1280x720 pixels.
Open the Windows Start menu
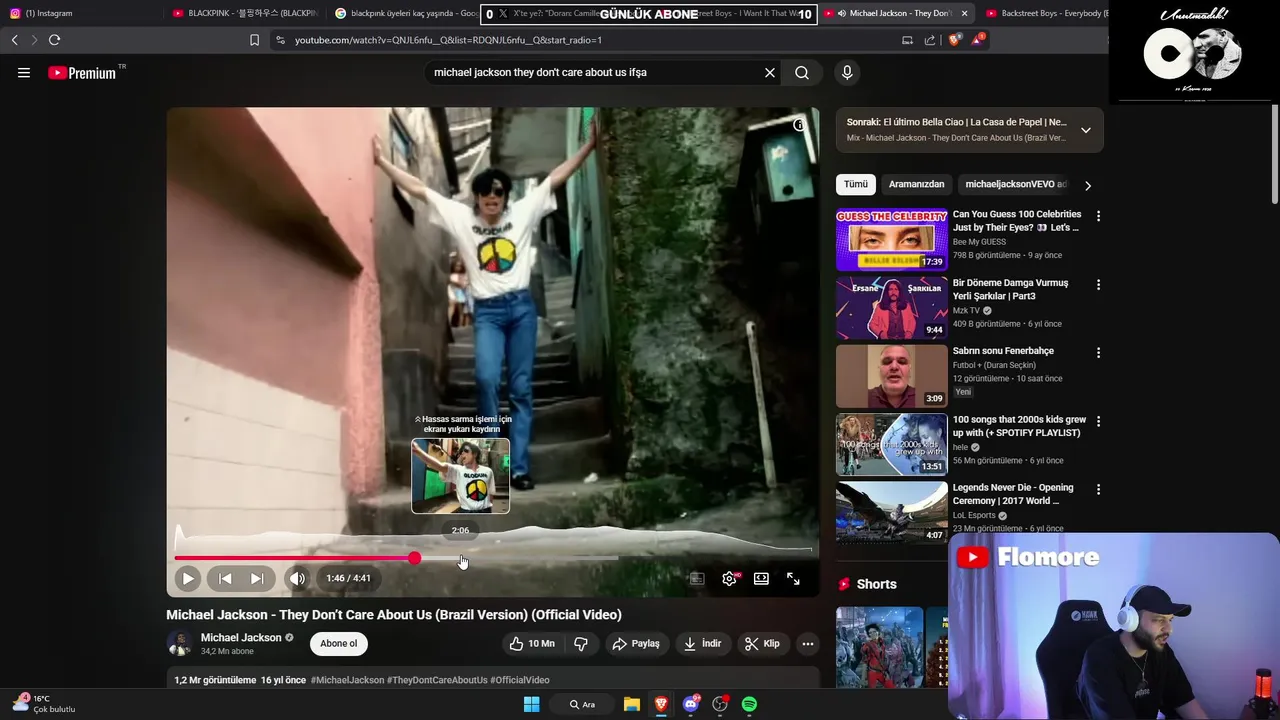tap(532, 704)
